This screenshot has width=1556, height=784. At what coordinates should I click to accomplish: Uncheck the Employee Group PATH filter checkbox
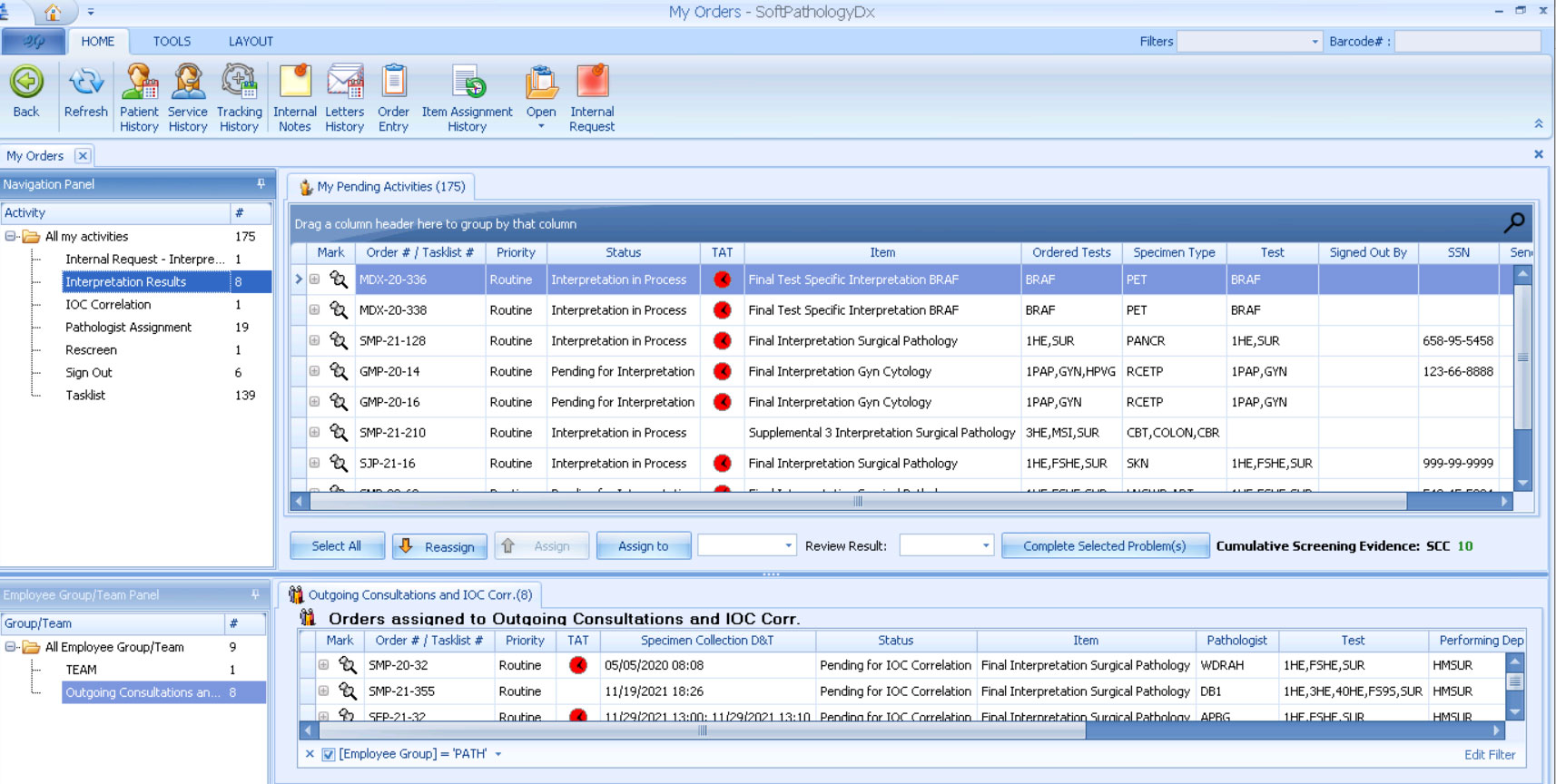(x=329, y=754)
